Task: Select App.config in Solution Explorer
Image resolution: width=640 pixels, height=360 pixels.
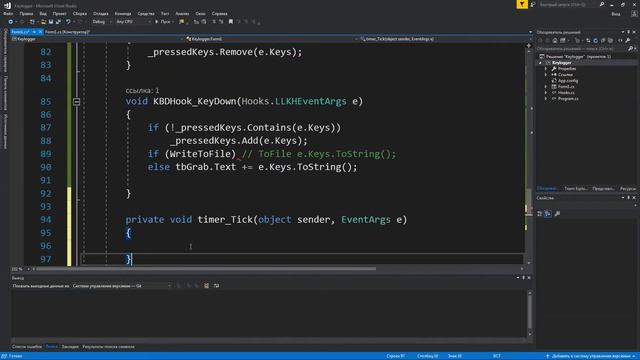Action: [568, 80]
